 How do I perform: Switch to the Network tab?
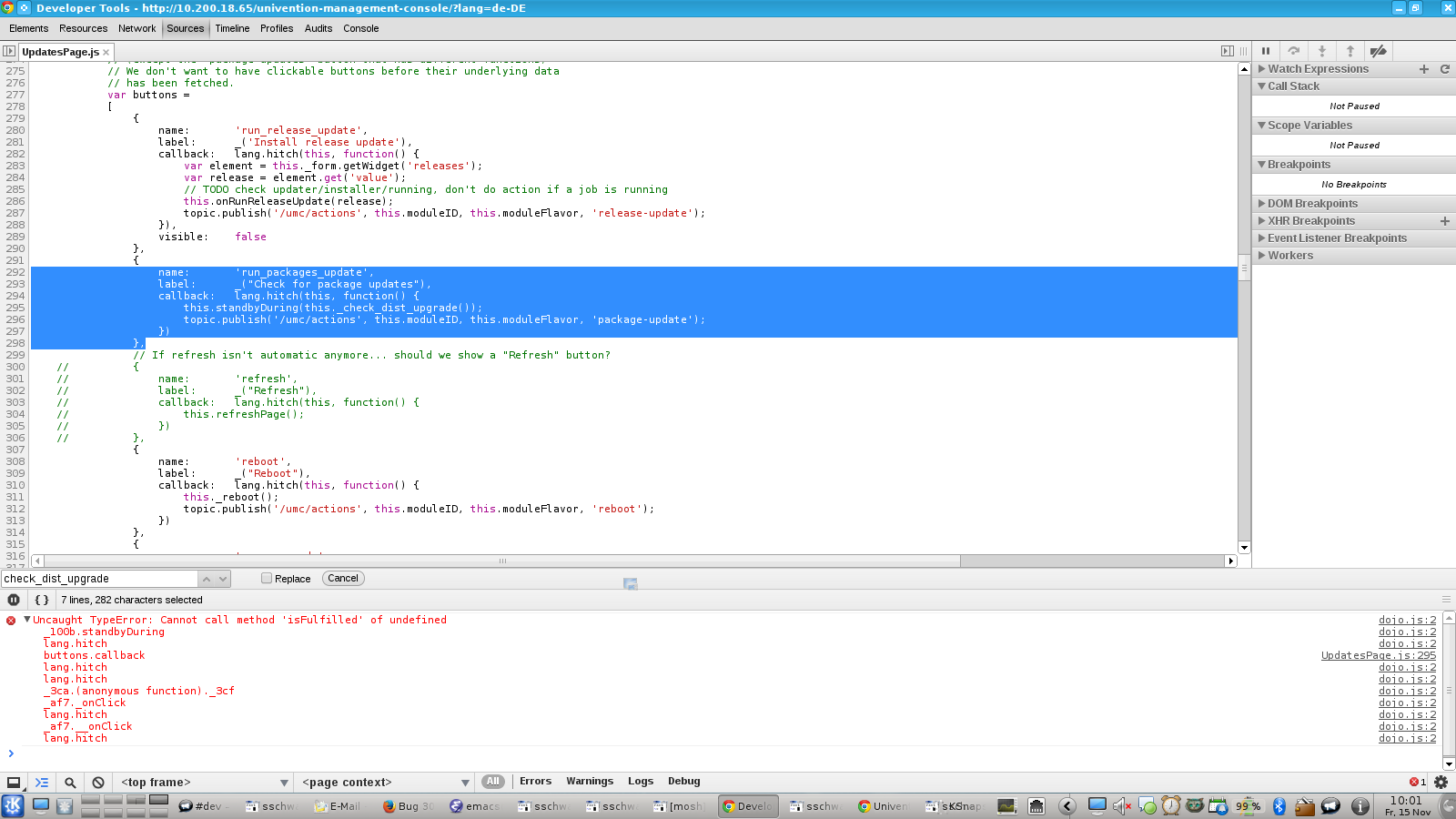pyautogui.click(x=136, y=28)
